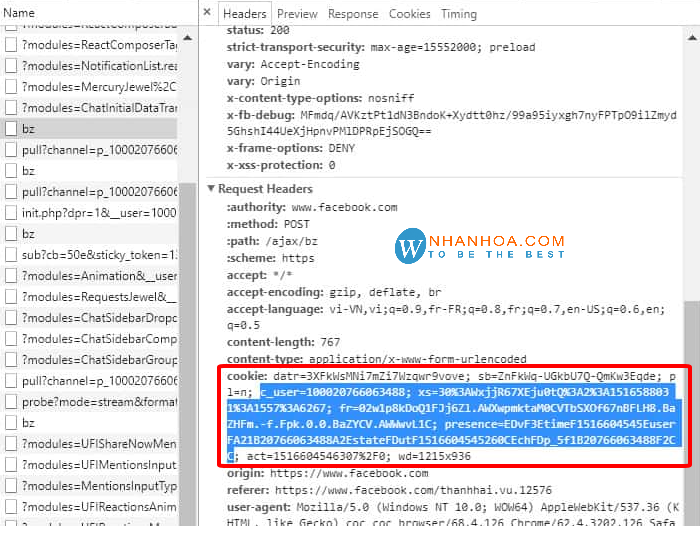Click the Name column header

(x=19, y=12)
